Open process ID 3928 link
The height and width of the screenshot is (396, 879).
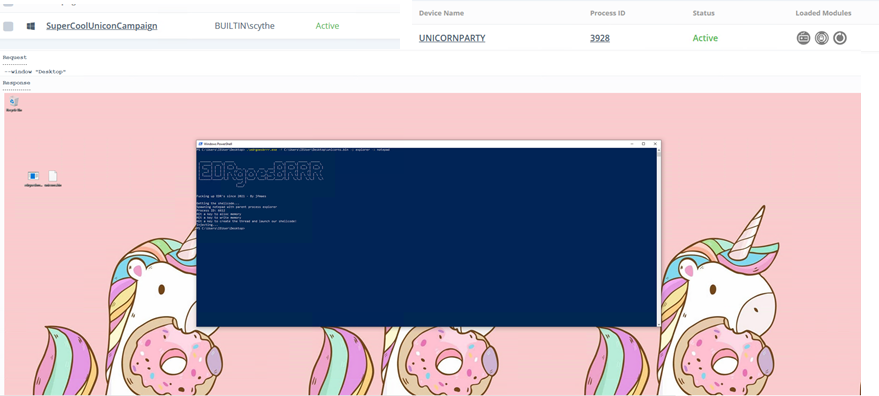[x=600, y=38]
